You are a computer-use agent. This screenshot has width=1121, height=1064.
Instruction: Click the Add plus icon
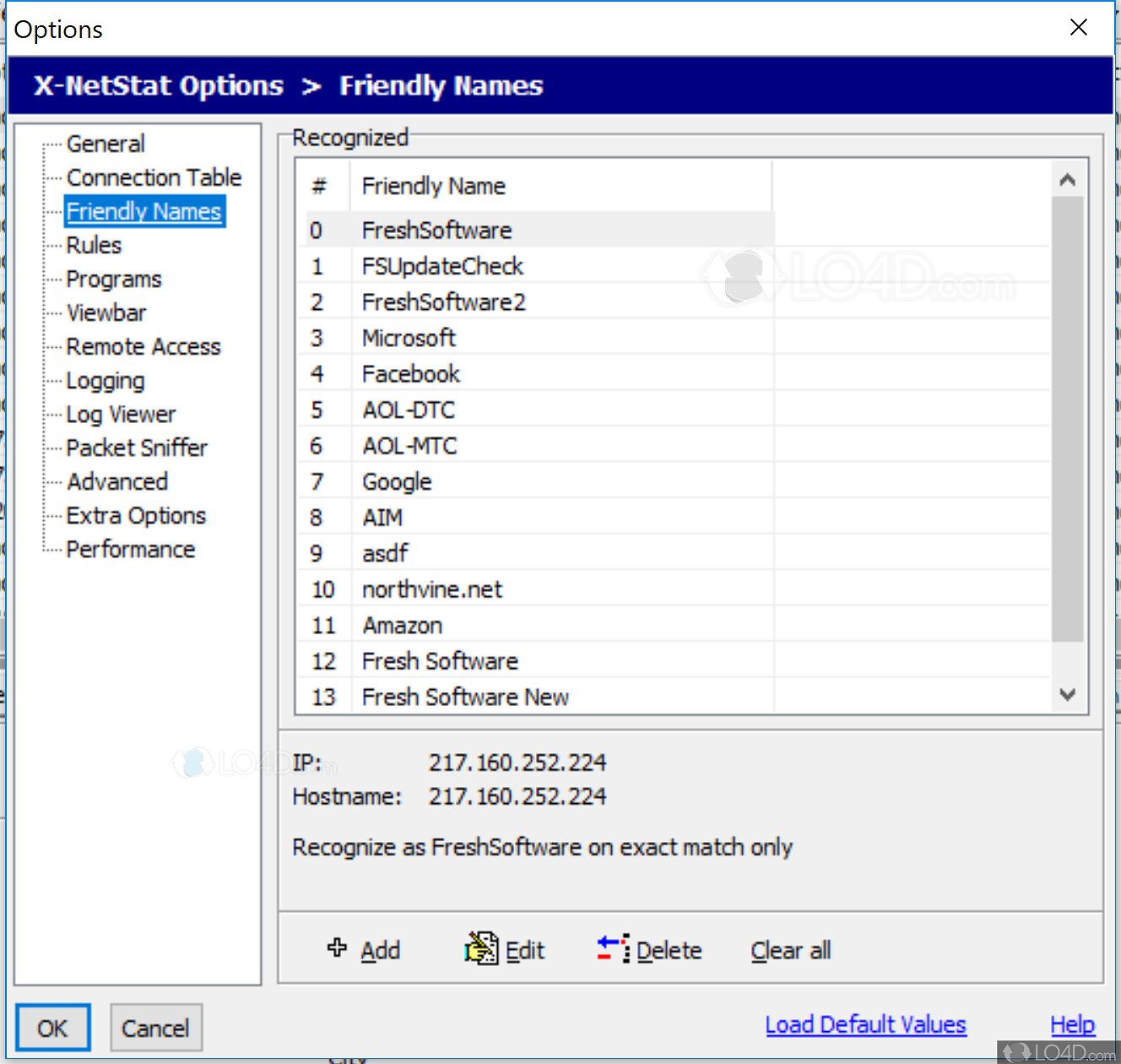pyautogui.click(x=337, y=949)
